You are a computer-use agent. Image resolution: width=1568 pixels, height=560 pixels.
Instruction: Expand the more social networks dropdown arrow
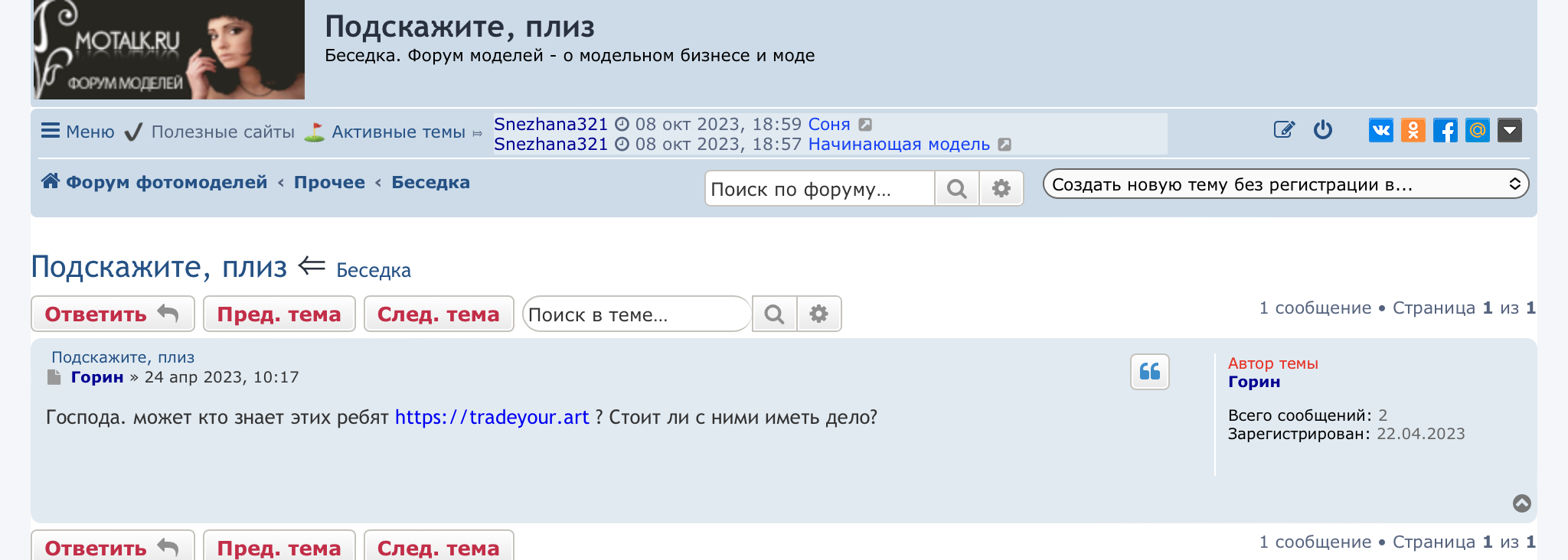coord(1509,130)
